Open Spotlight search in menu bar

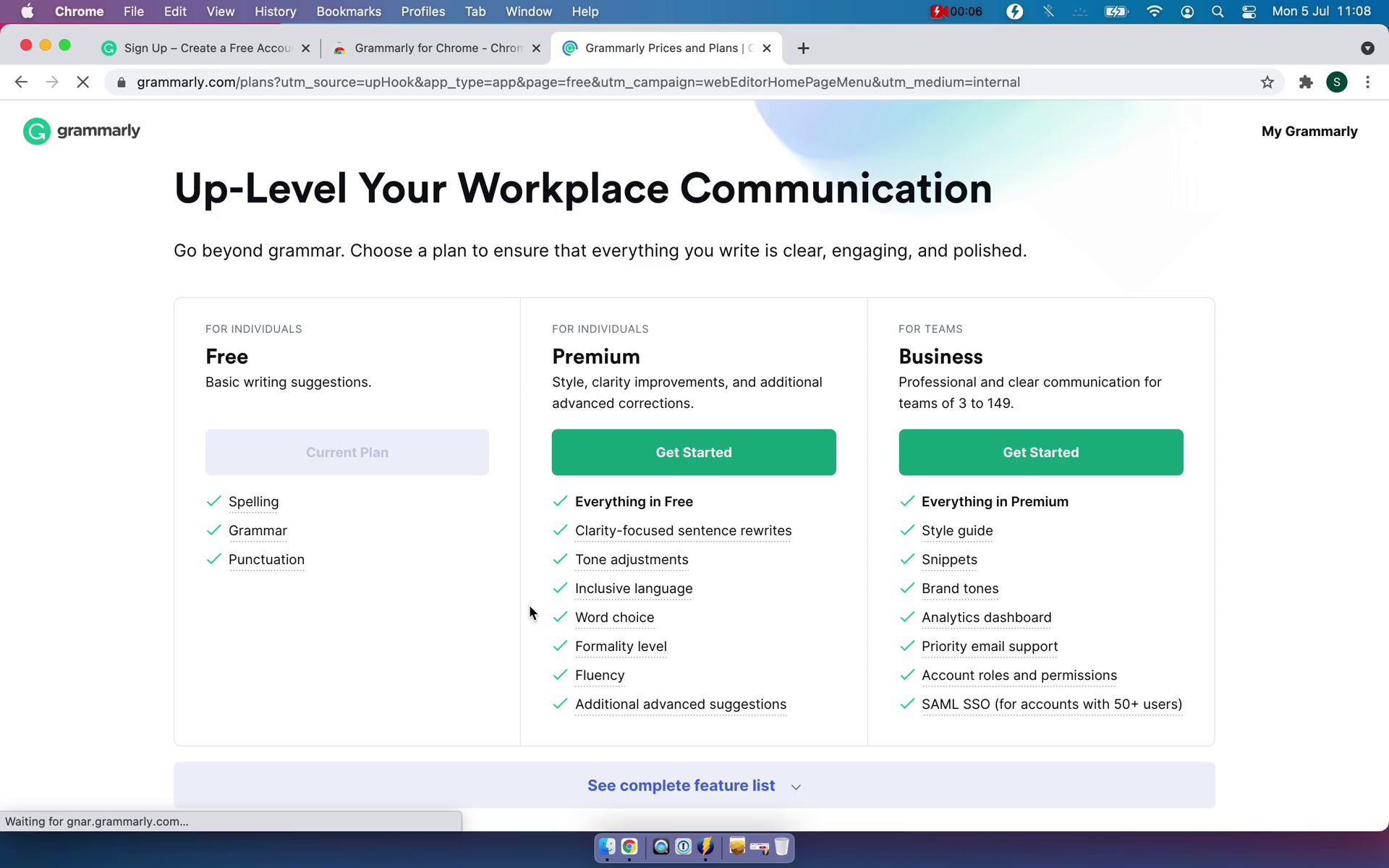(x=1218, y=12)
